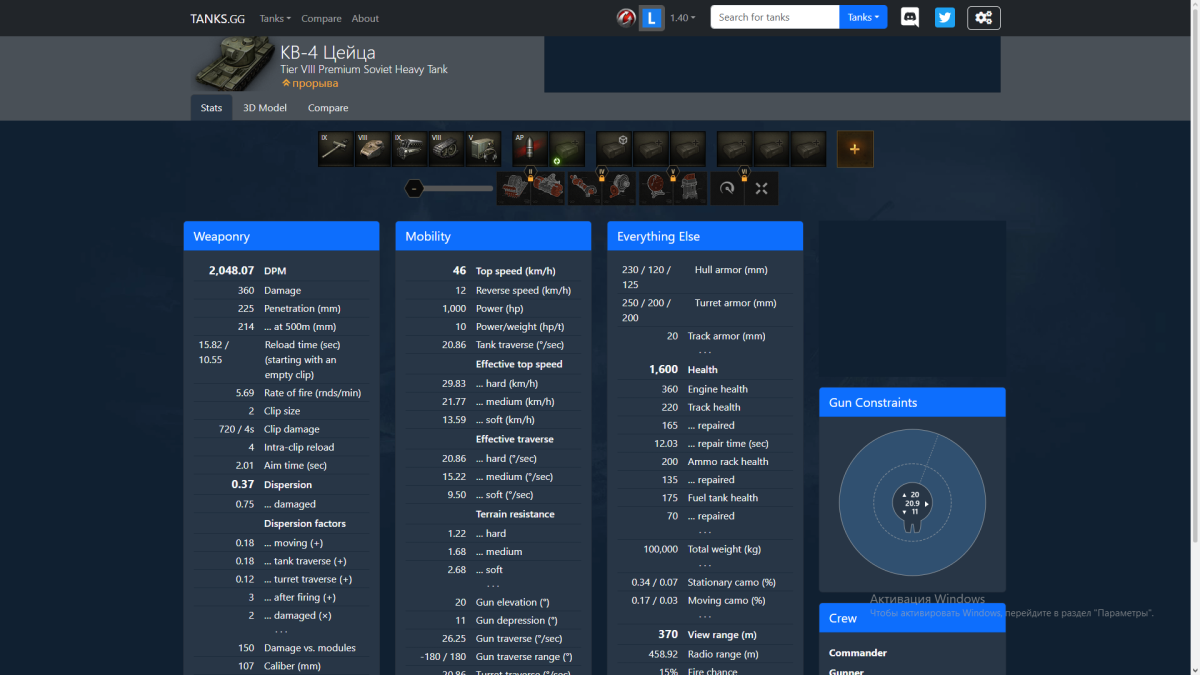Click the Everything Else panel header
Image resolution: width=1200 pixels, height=675 pixels.
[x=705, y=236]
